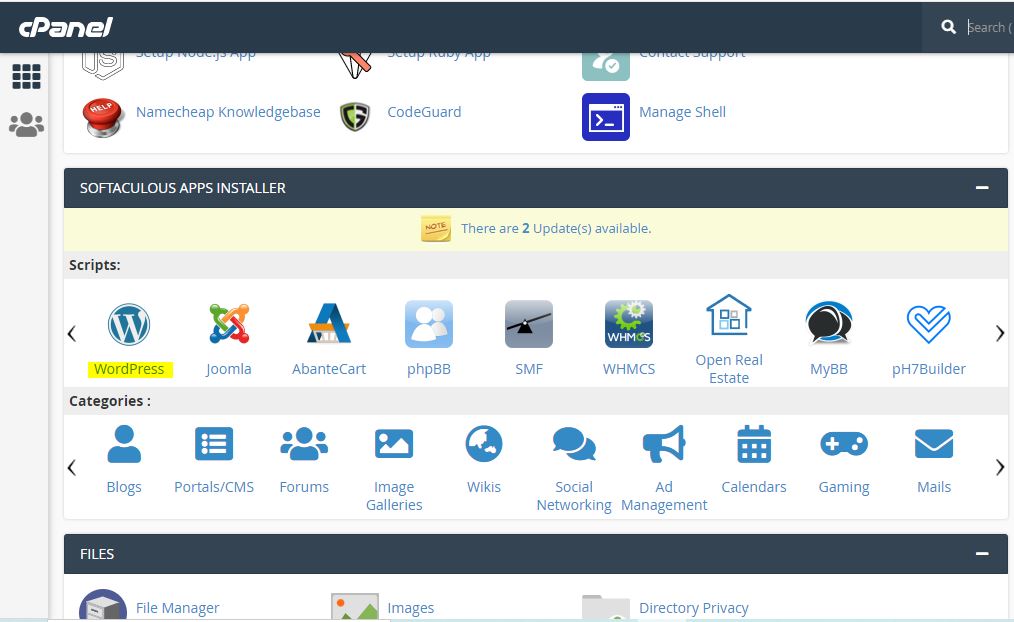Open the Gaming controller category icon
This screenshot has height=622, width=1014.
coord(844,444)
